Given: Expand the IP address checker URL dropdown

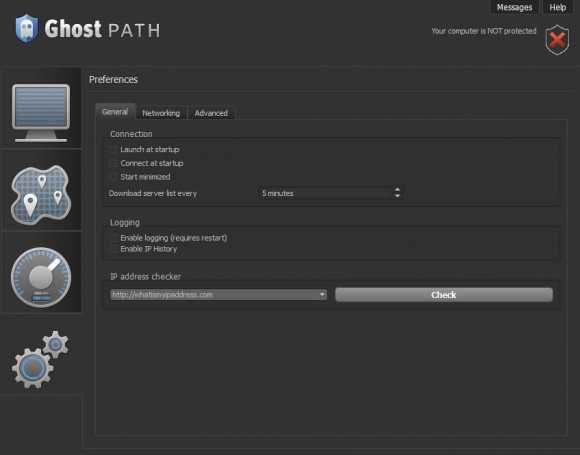Looking at the screenshot, I should (x=322, y=295).
